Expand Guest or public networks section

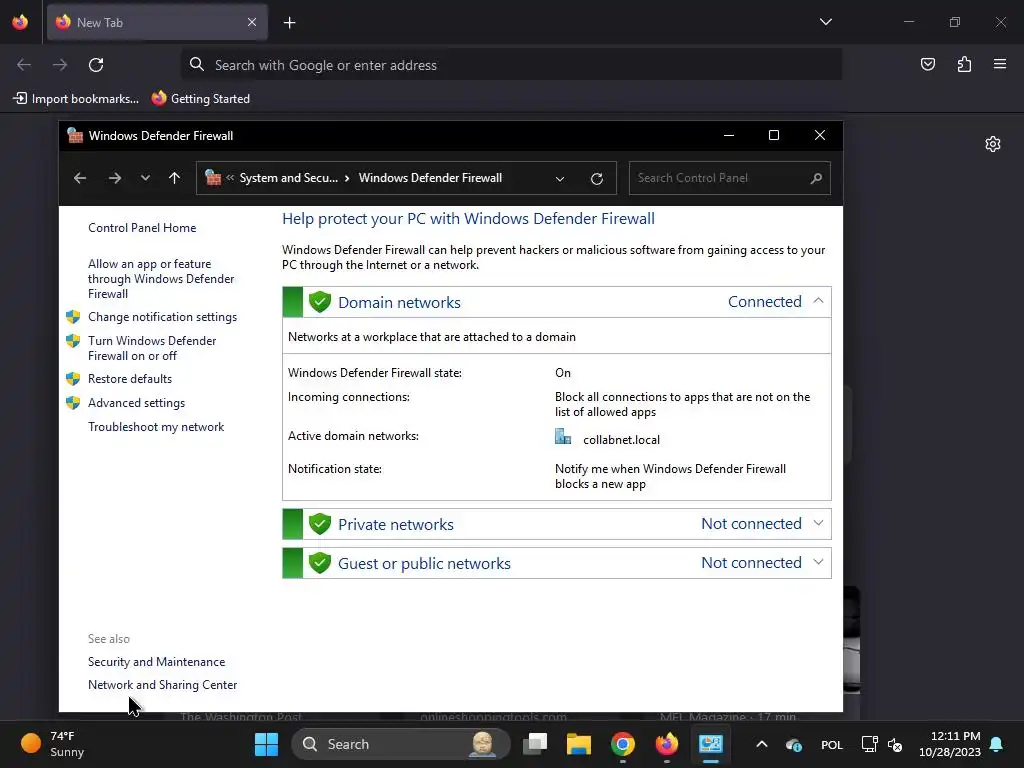[818, 562]
